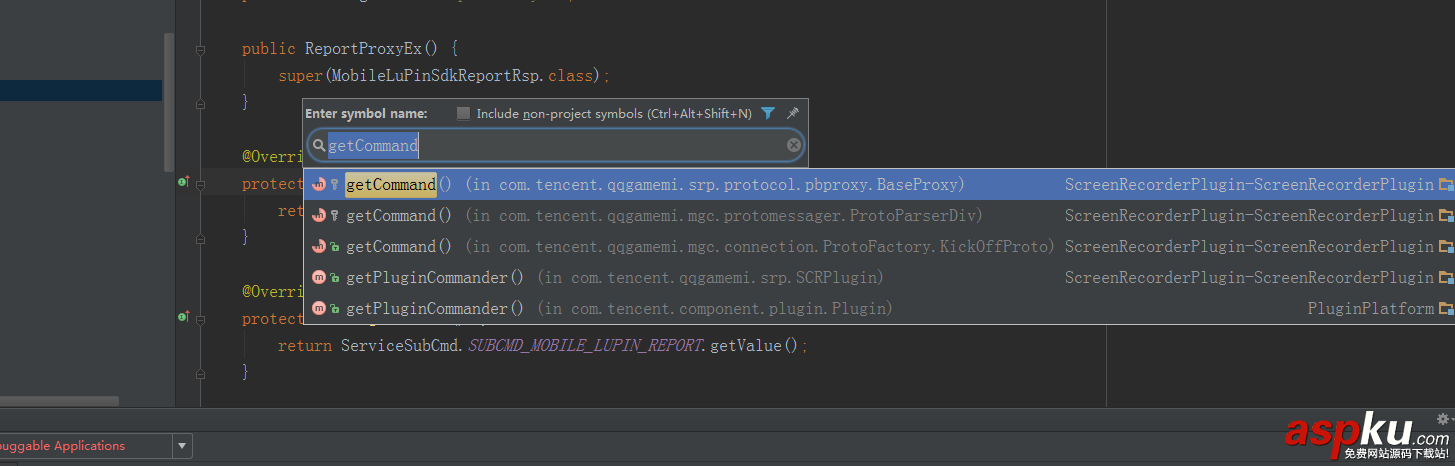Click the magnifier icon in search field
Viewport: 1455px width, 466px height.
319,146
